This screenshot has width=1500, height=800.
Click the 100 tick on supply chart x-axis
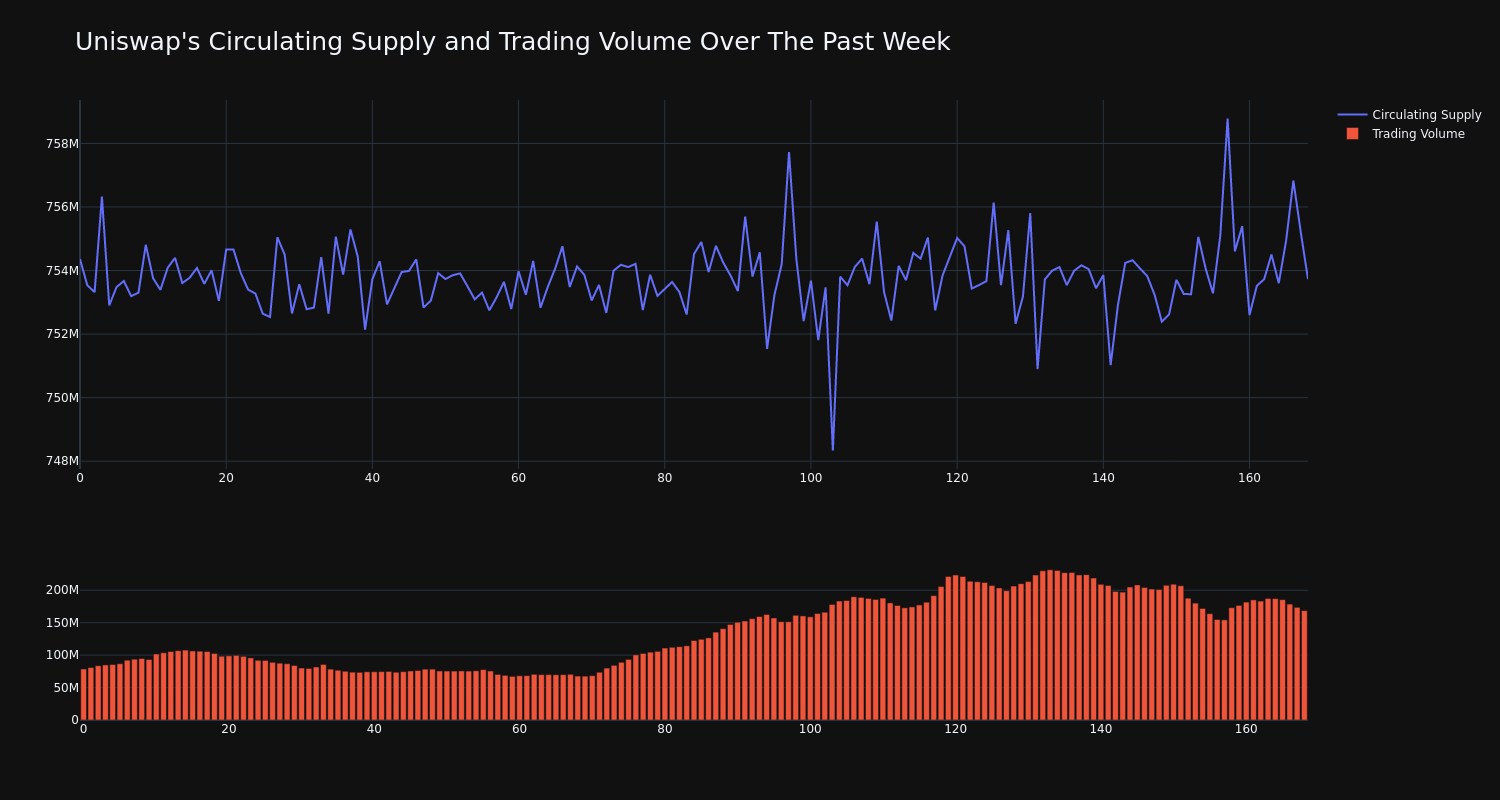click(811, 478)
